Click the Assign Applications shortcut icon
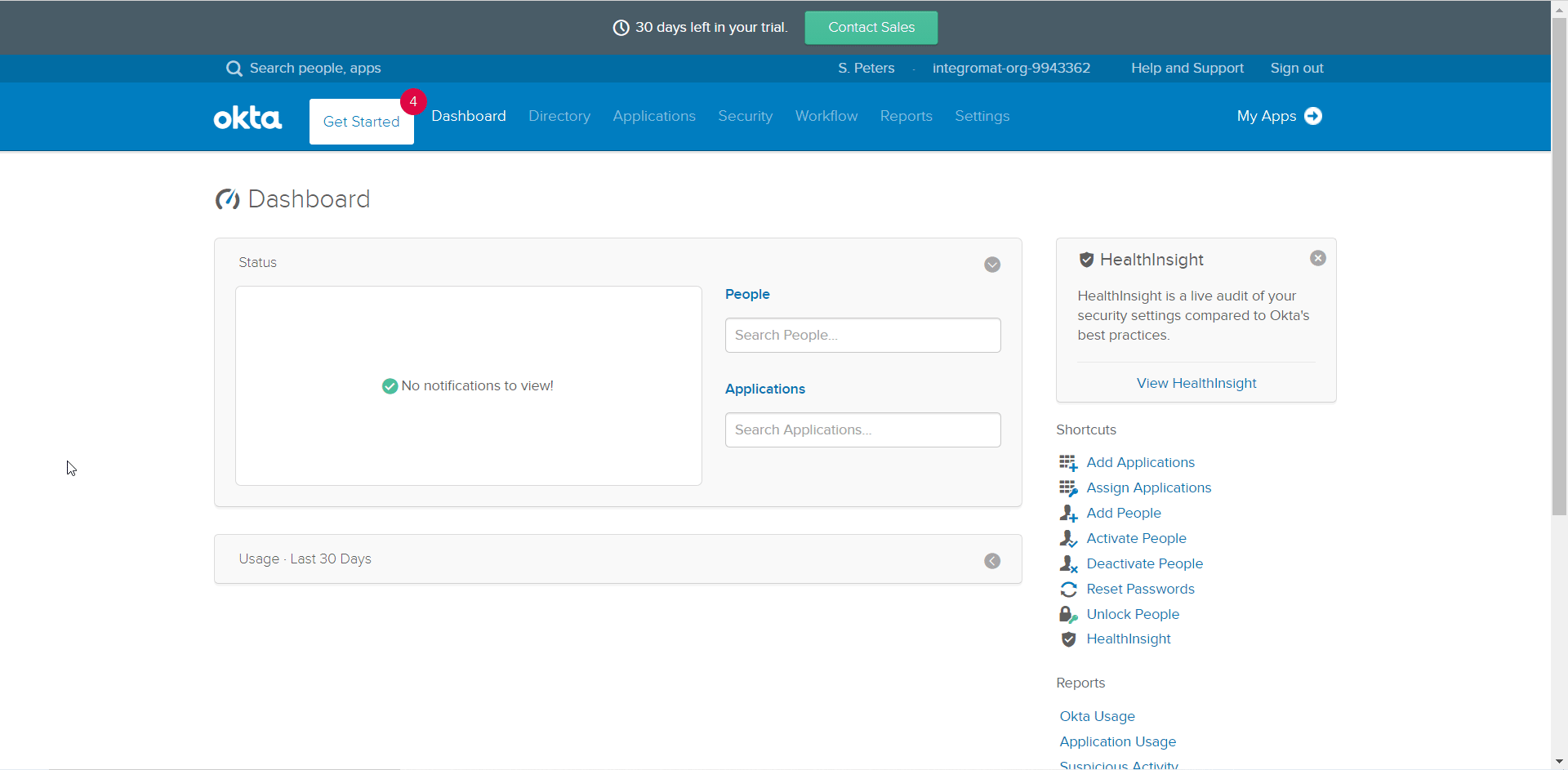 click(1068, 488)
